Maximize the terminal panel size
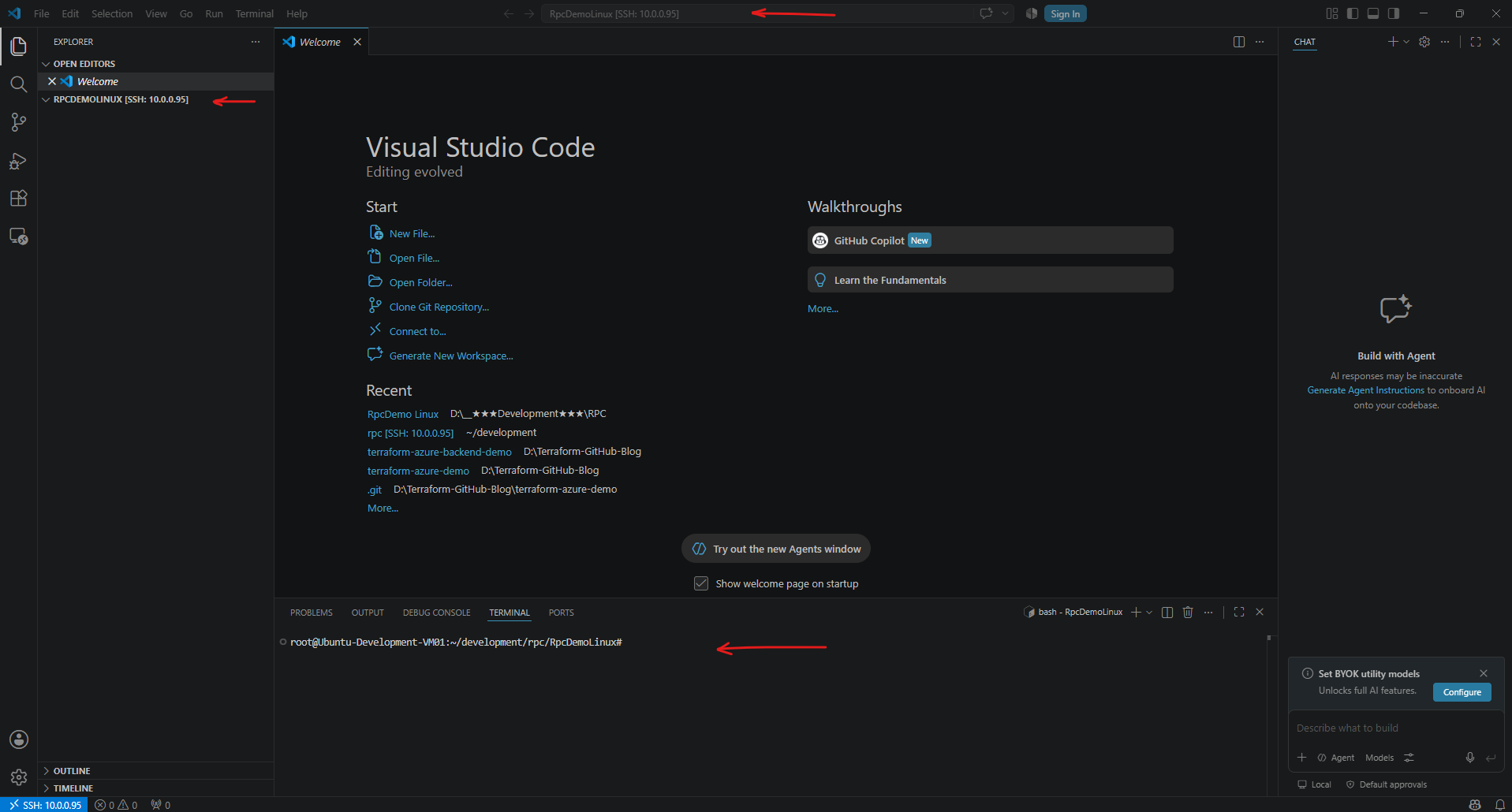The height and width of the screenshot is (812, 1512). pos(1239,612)
